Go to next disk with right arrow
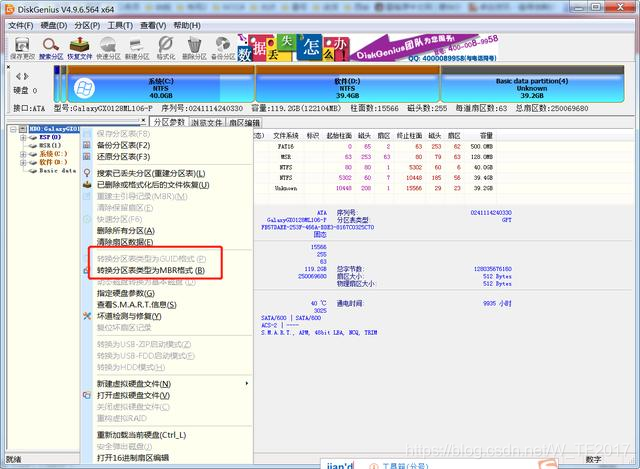Screen dimensions: 640x469 coord(26,76)
